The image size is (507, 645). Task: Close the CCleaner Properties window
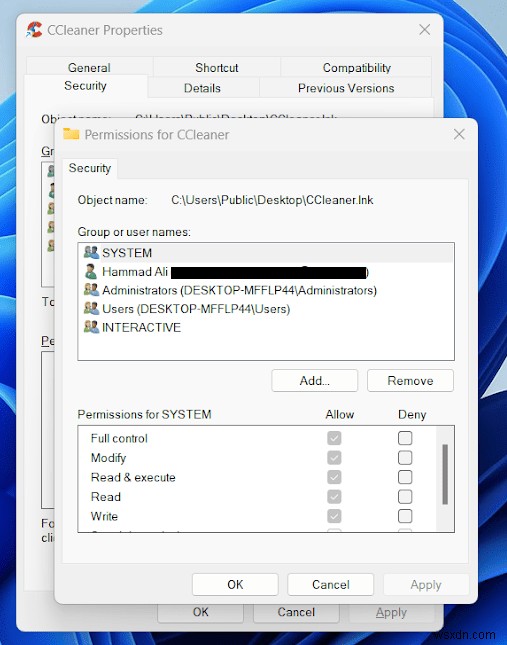[425, 30]
